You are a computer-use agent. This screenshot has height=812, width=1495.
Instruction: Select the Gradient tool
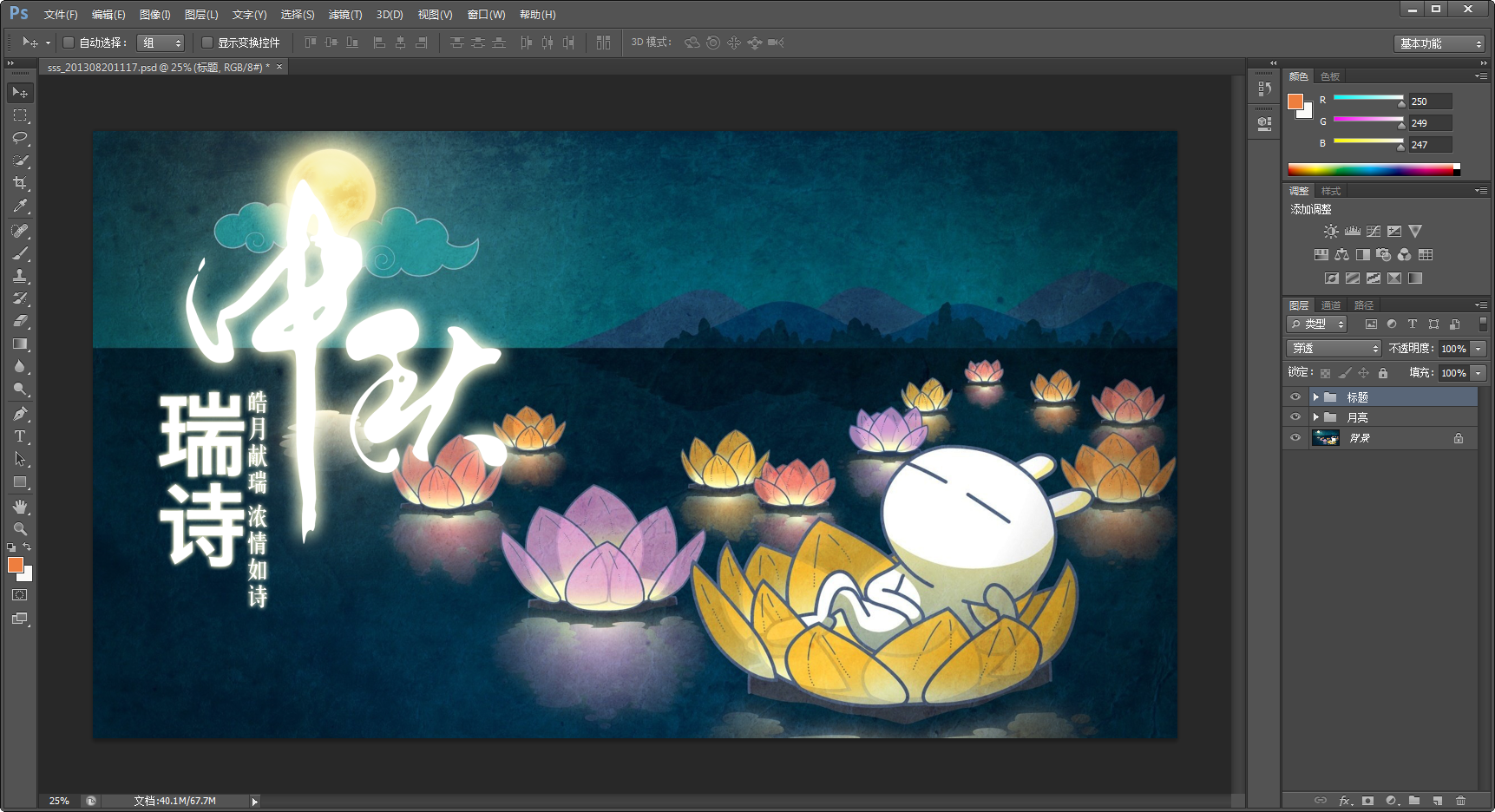click(20, 344)
